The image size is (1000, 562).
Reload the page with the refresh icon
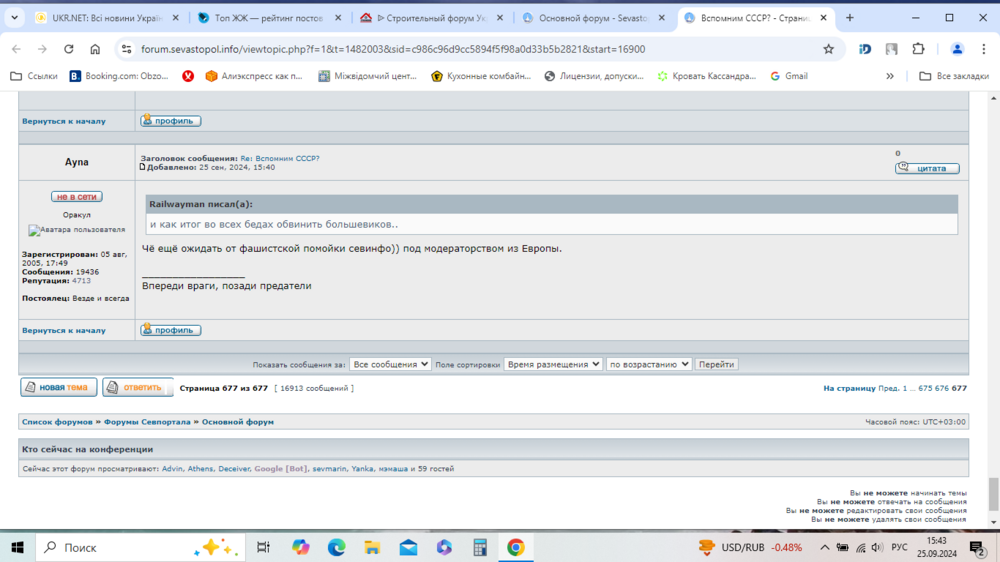point(68,49)
